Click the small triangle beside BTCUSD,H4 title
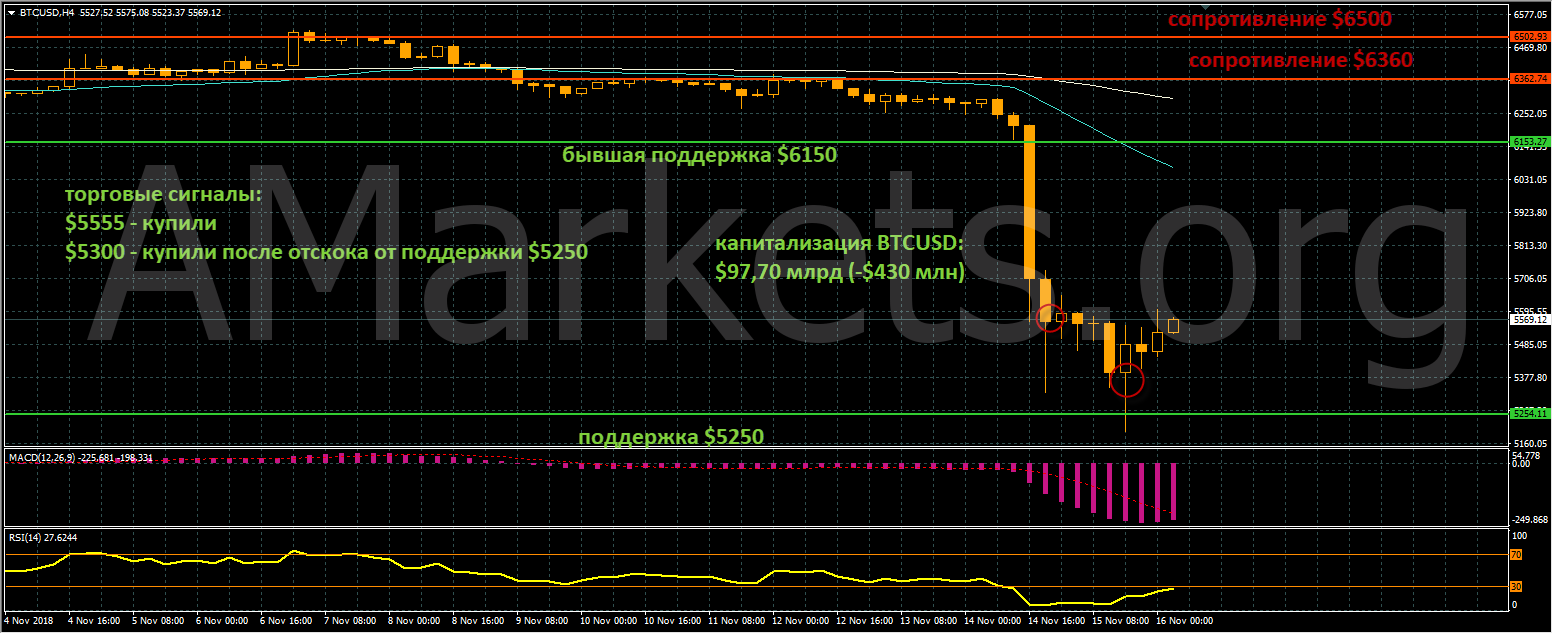The height and width of the screenshot is (634, 1553). (11, 12)
